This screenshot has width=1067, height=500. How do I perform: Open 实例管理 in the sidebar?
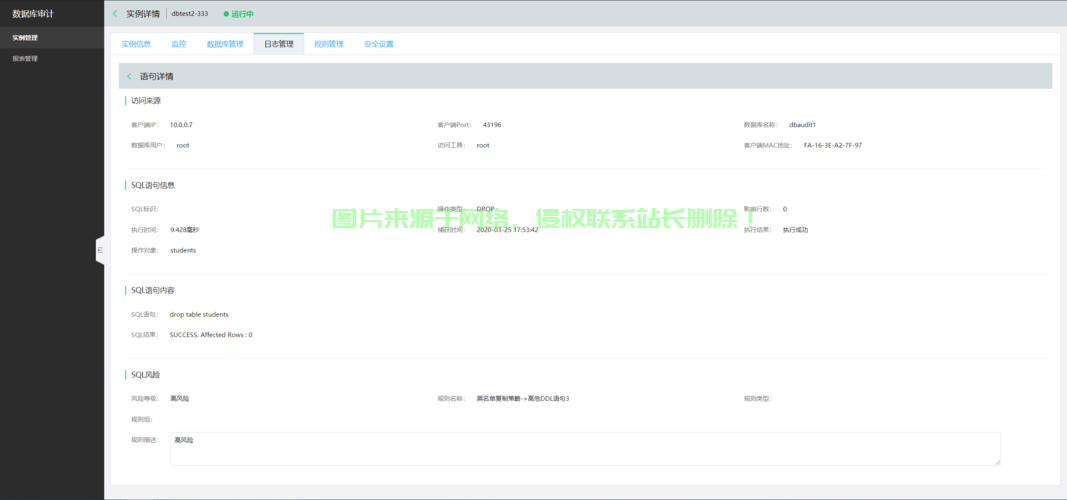[25, 38]
